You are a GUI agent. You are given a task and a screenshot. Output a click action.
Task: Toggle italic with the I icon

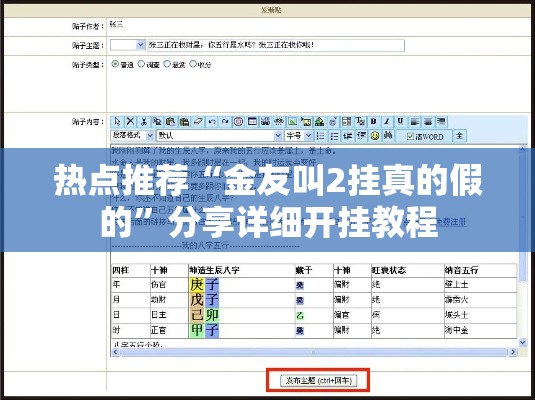tap(387, 122)
